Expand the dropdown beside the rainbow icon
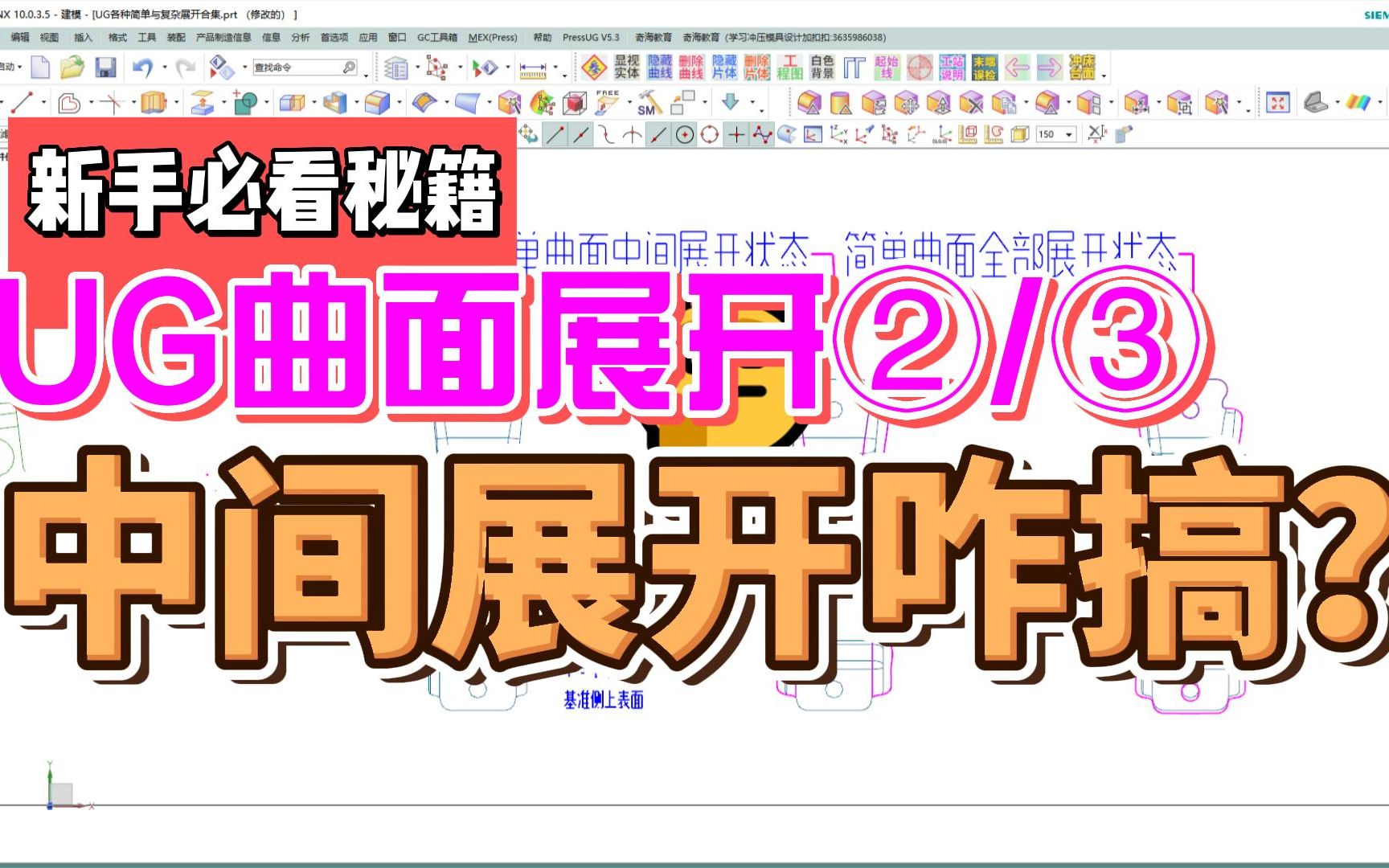The height and width of the screenshot is (868, 1389). [1381, 102]
